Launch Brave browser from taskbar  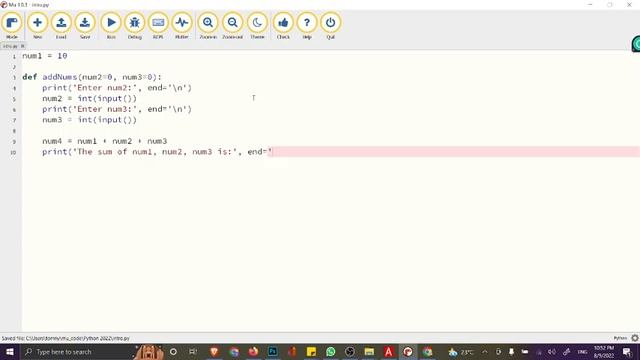(x=214, y=351)
